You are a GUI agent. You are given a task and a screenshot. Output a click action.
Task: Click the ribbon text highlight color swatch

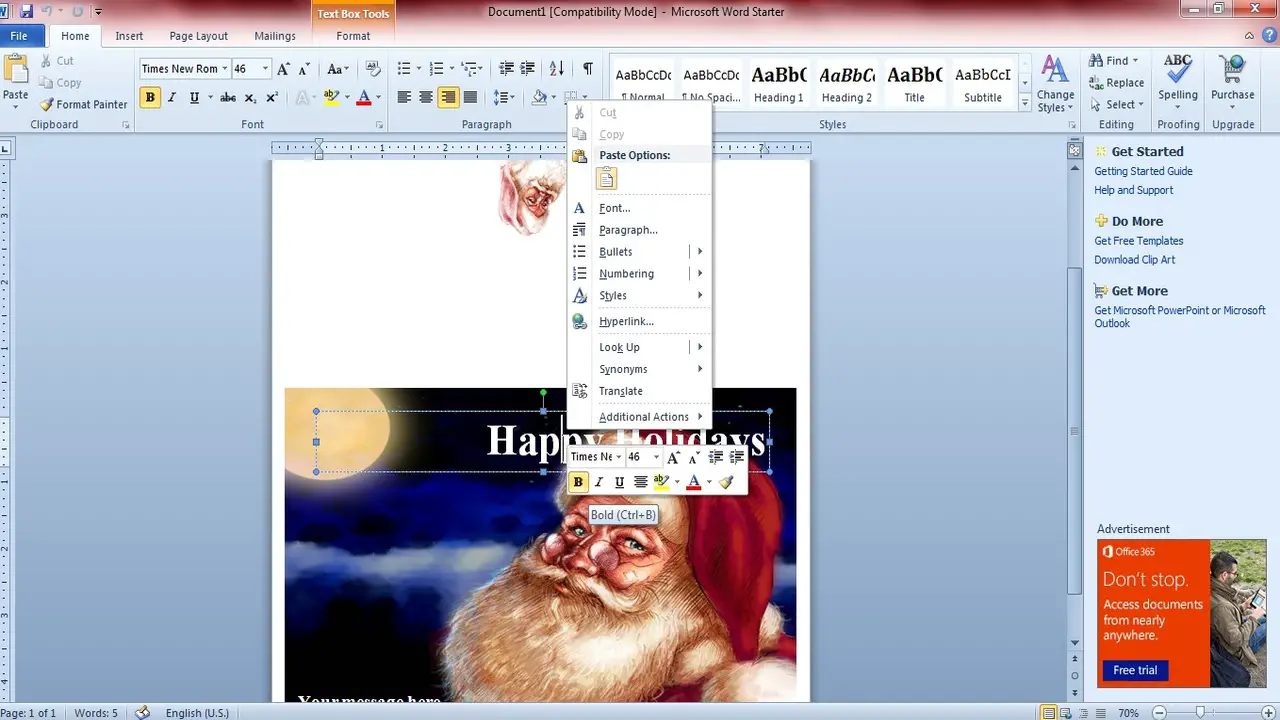point(332,97)
